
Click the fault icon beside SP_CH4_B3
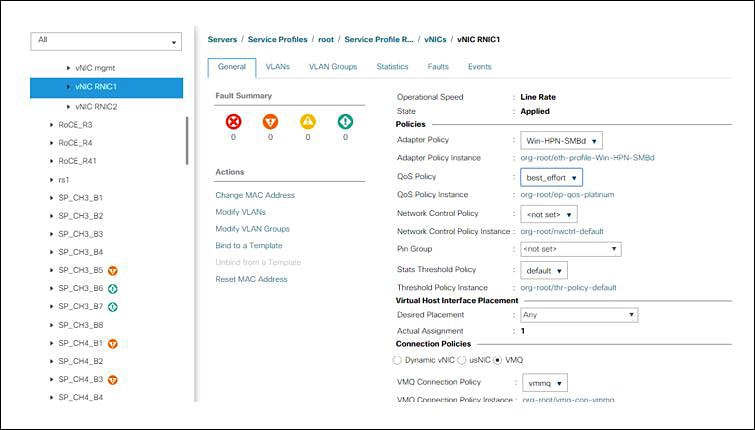(x=113, y=379)
